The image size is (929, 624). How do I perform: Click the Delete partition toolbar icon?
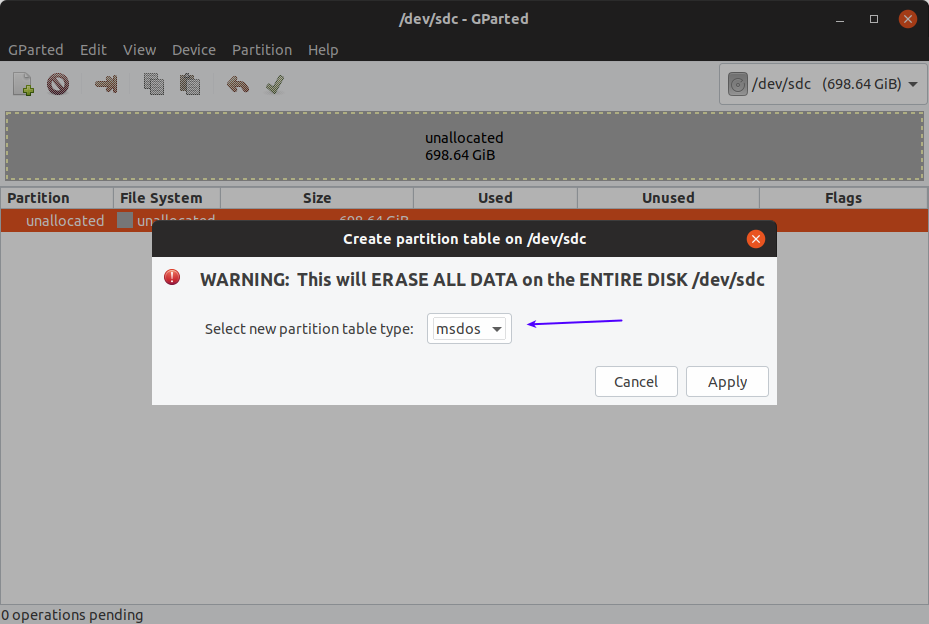[58, 84]
